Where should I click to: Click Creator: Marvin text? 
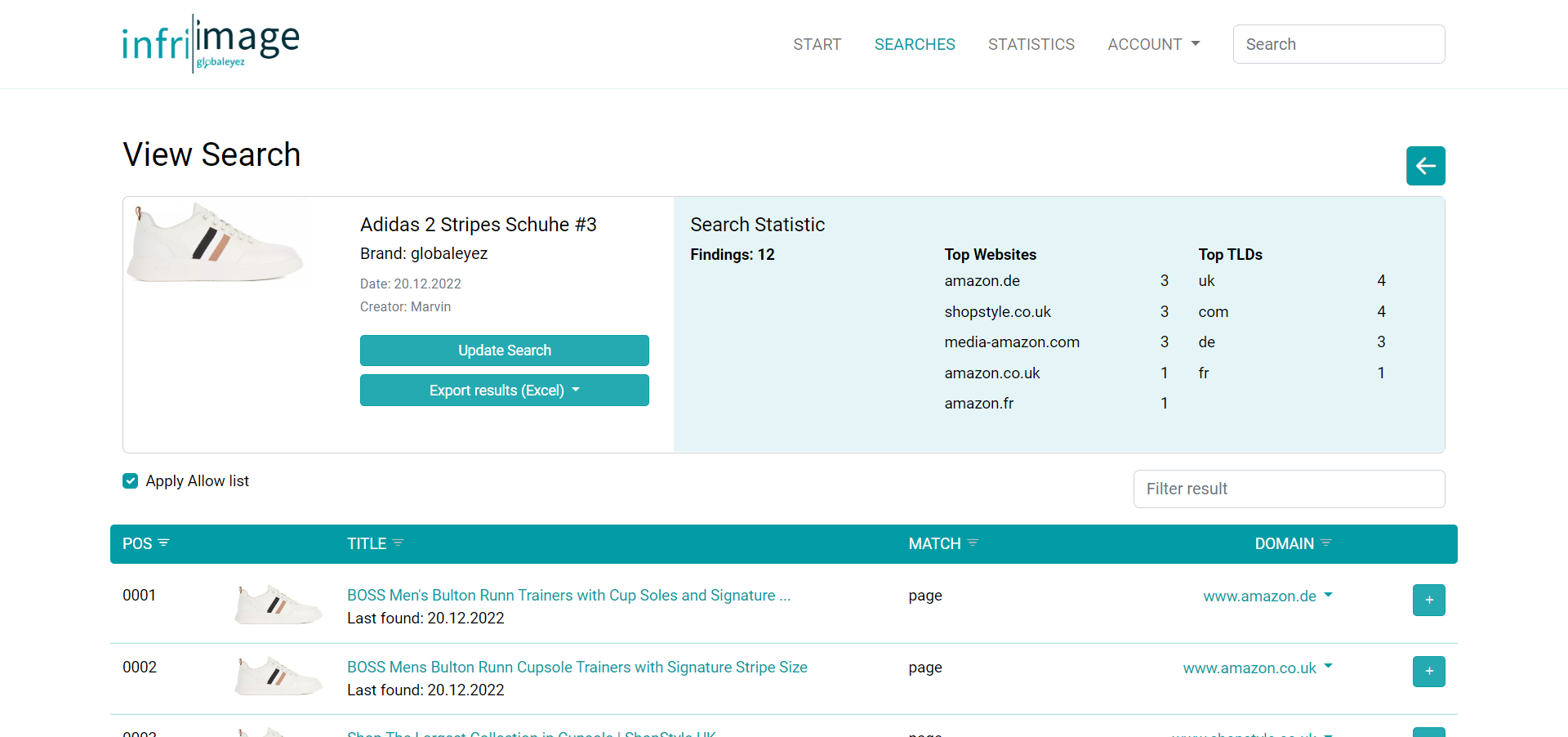[x=405, y=306]
